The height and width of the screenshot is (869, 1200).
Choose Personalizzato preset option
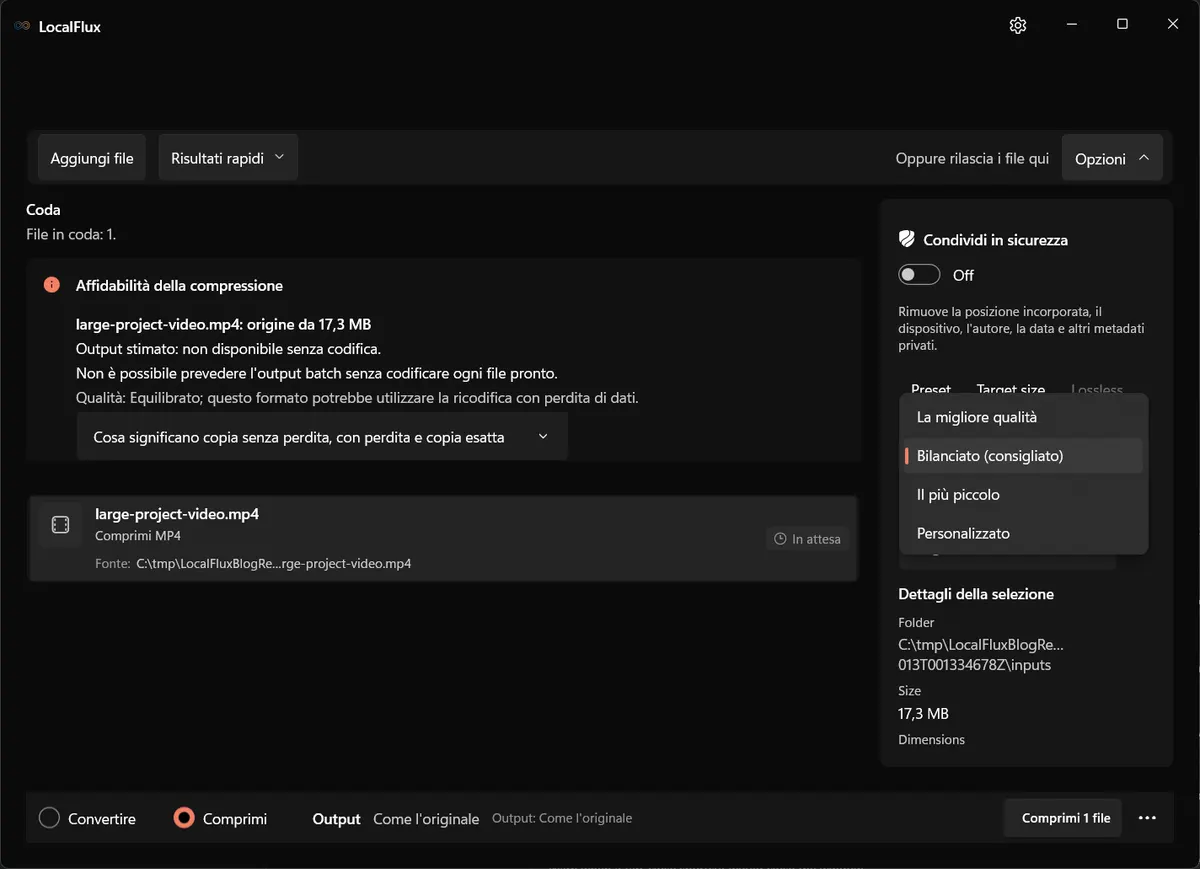point(1023,533)
